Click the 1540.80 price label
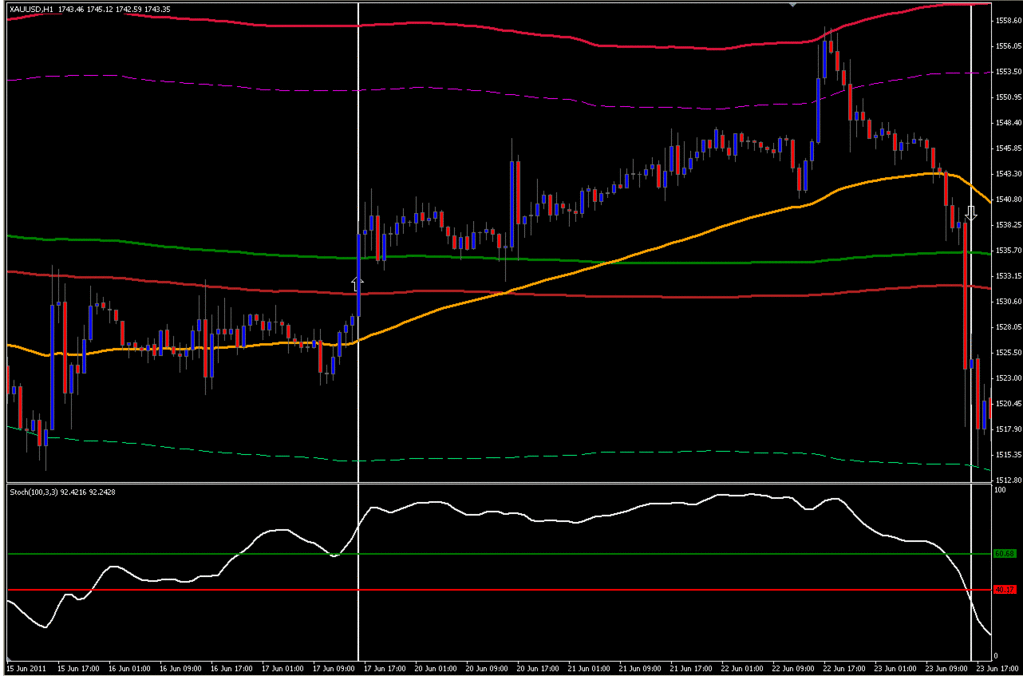This screenshot has height=676, width=1023. pos(1007,199)
